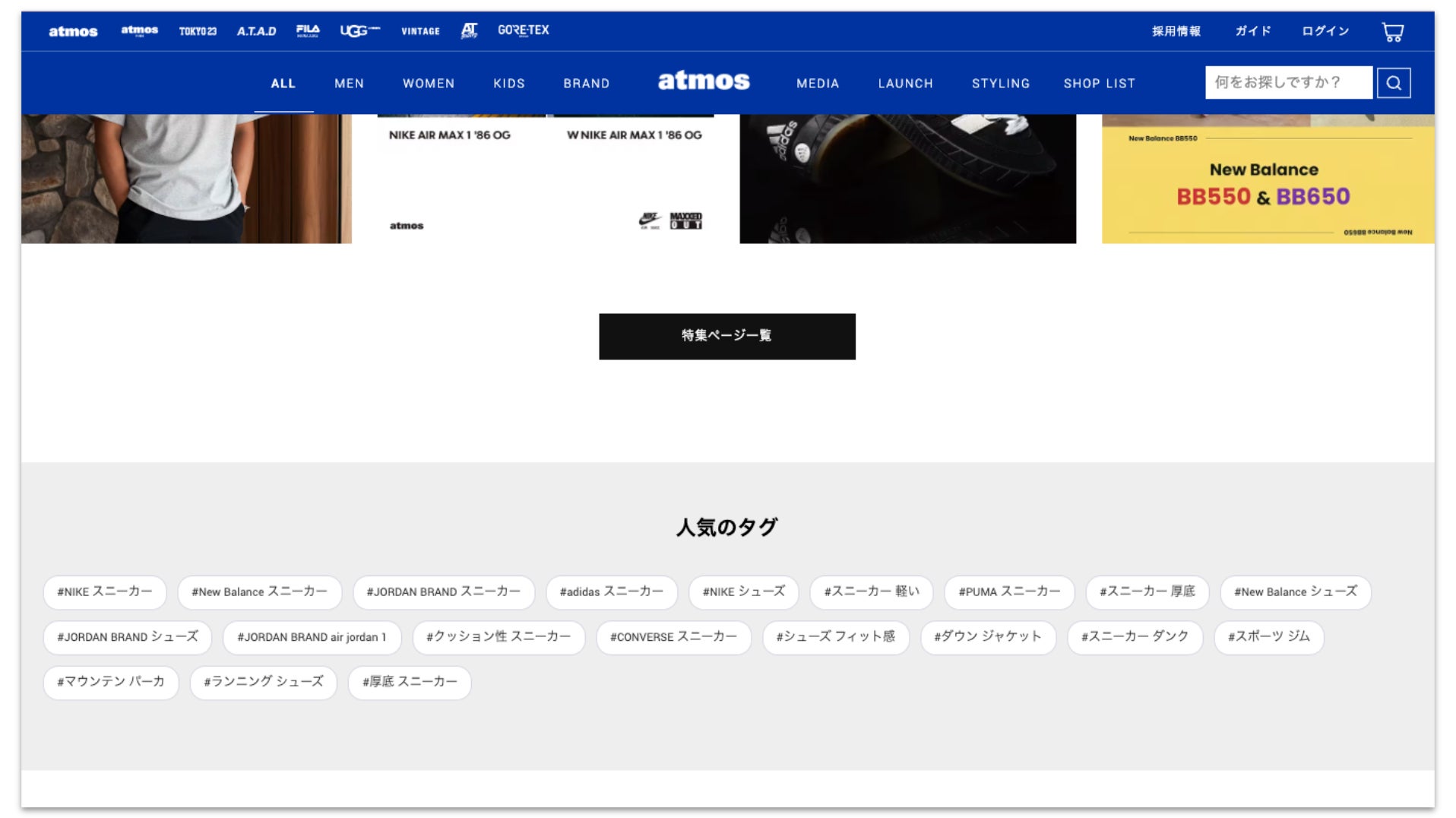Open the banner with man in gray shirt
The image size is (1456, 818).
186,179
